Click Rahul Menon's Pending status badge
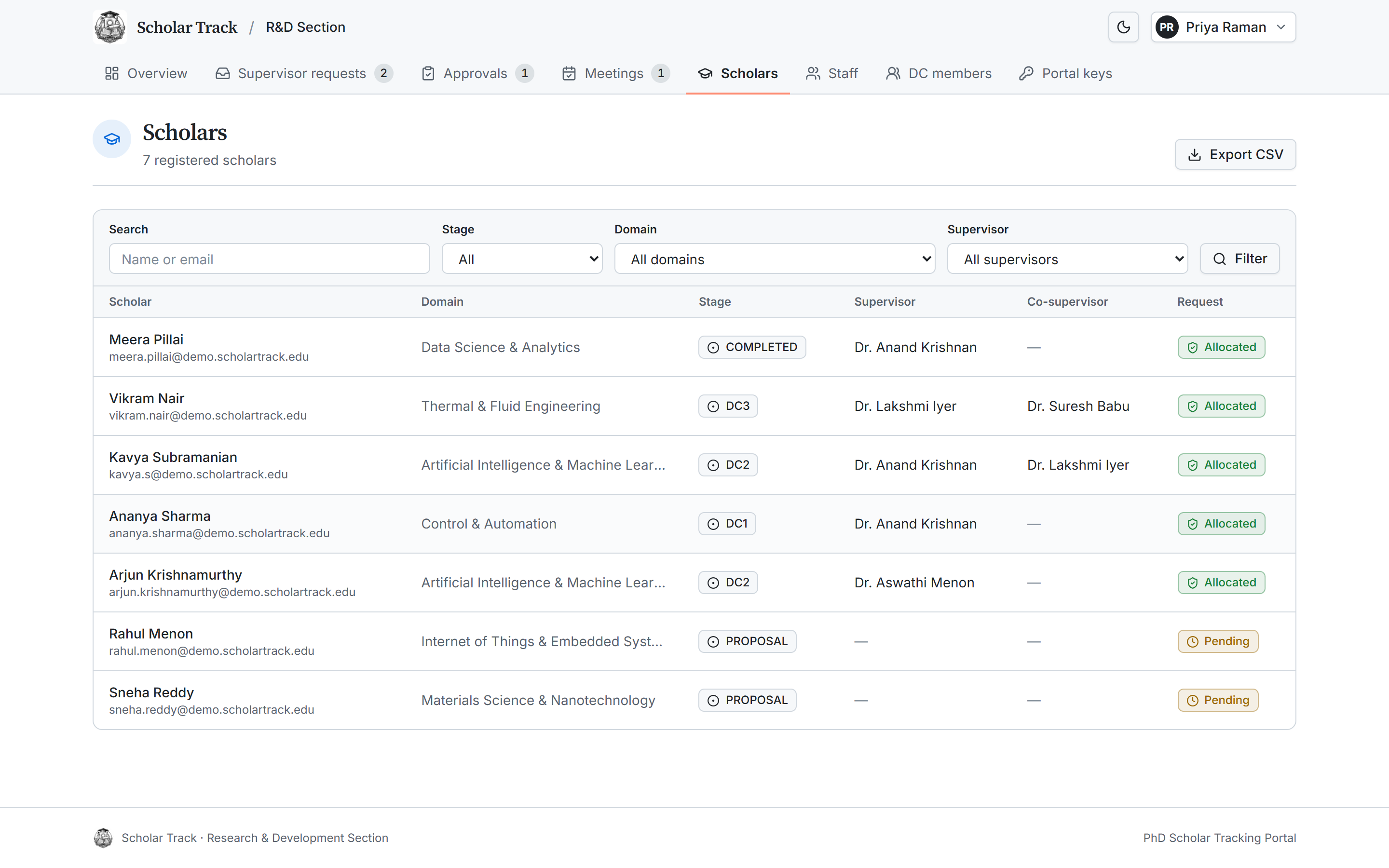1389x868 pixels. (1218, 641)
